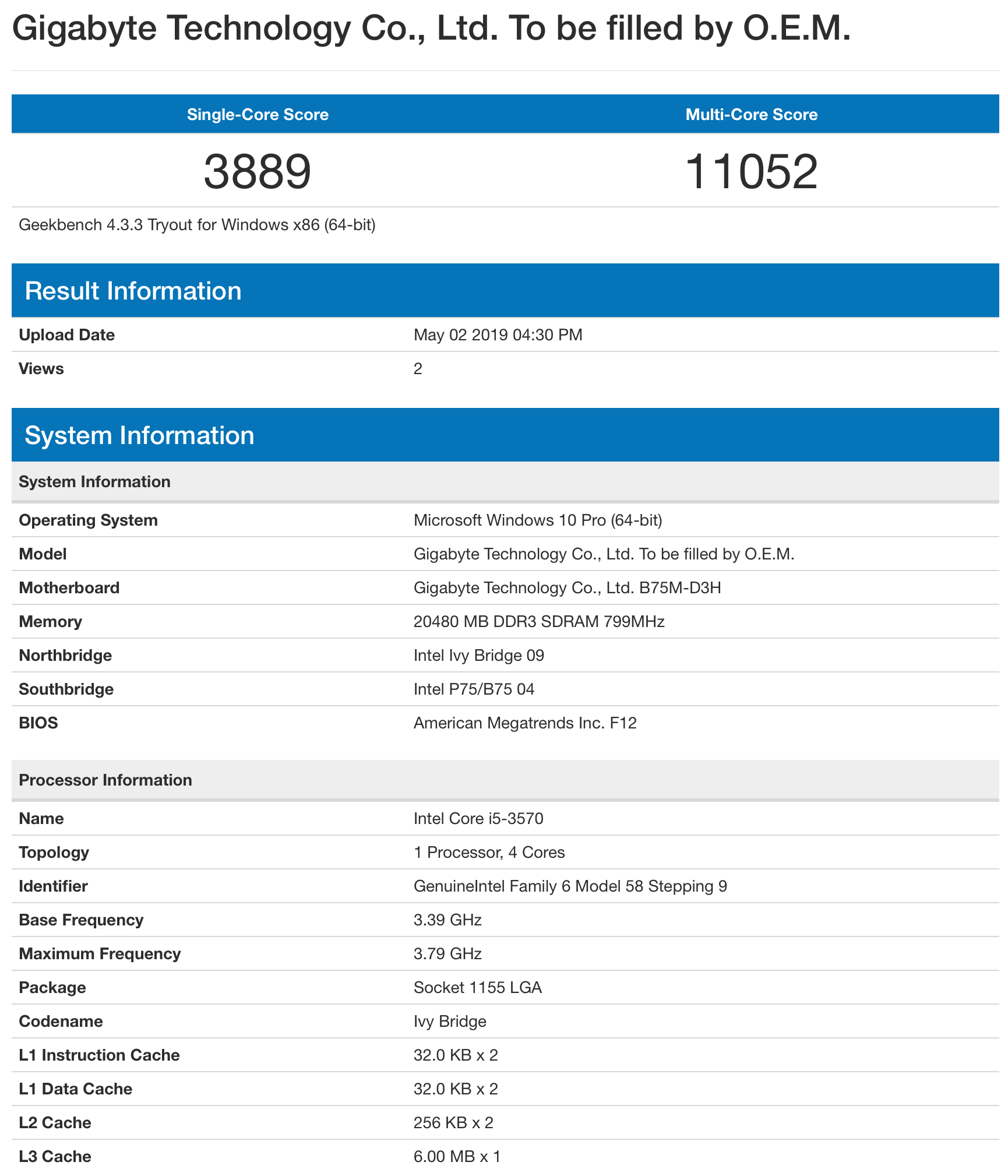Click the page title Gigabyte Technology heading
This screenshot has height=1176, width=1008.
pyautogui.click(x=432, y=29)
